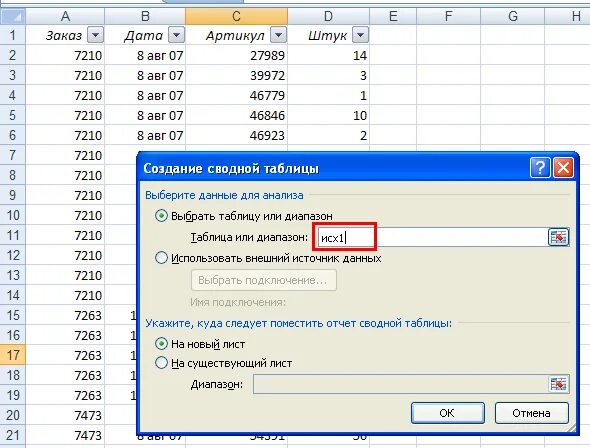Select column B header
Screen dimensions: 590x448
(145, 17)
